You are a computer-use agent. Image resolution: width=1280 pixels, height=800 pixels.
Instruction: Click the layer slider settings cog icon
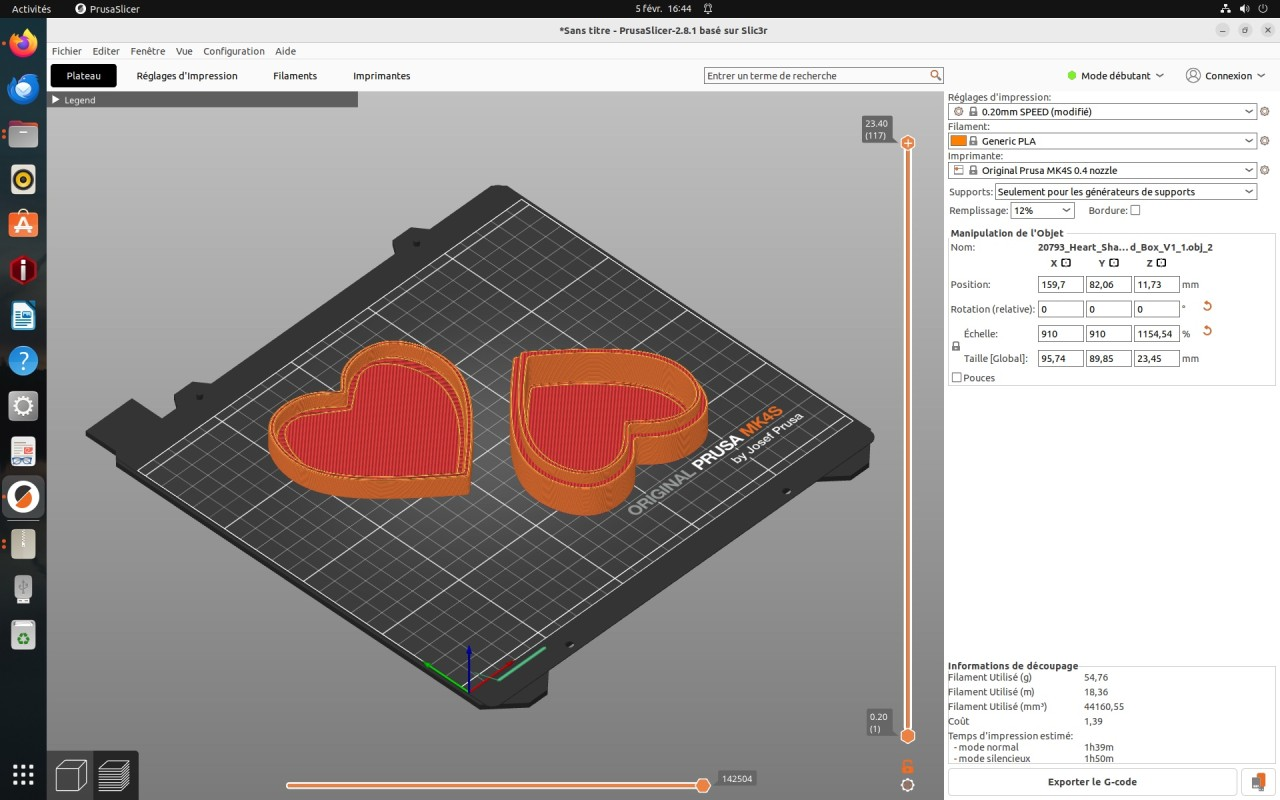[907, 785]
